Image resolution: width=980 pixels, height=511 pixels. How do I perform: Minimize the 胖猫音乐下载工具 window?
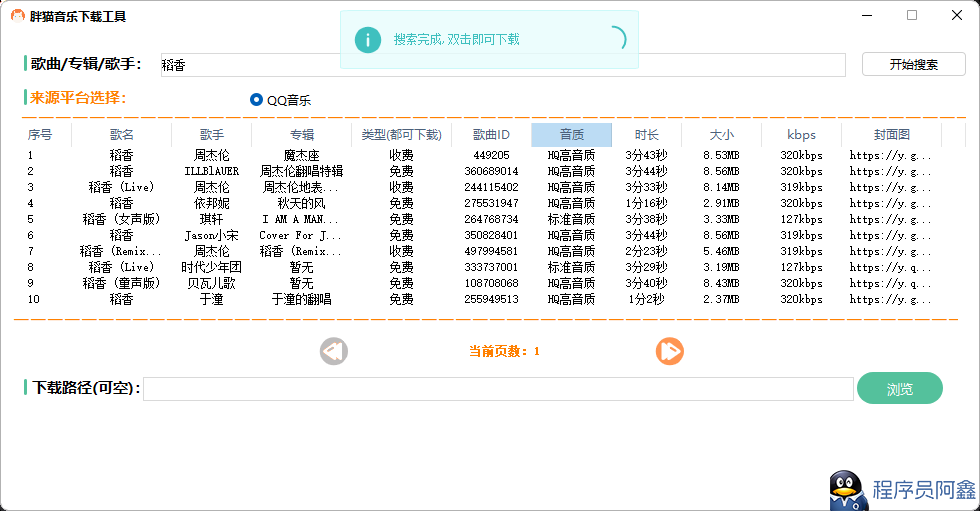point(867,15)
